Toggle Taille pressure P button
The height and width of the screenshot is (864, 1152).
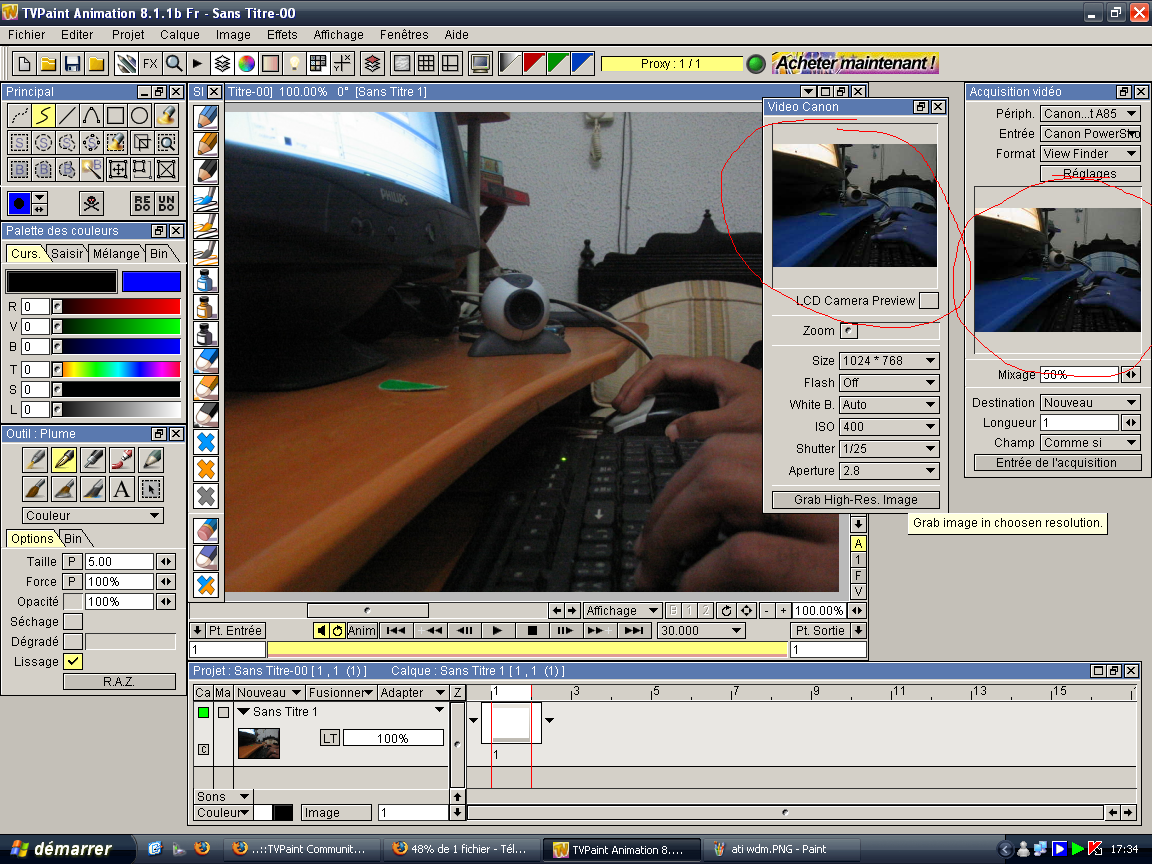72,561
